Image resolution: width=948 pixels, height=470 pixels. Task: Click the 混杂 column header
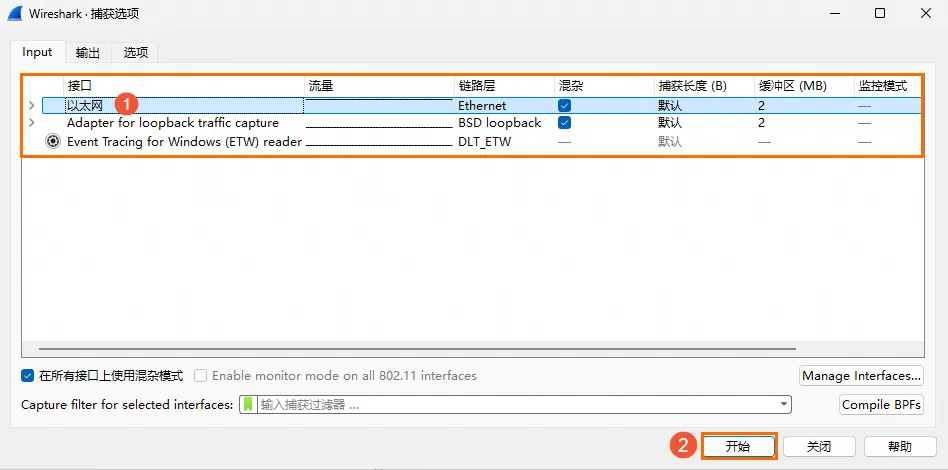coord(605,86)
